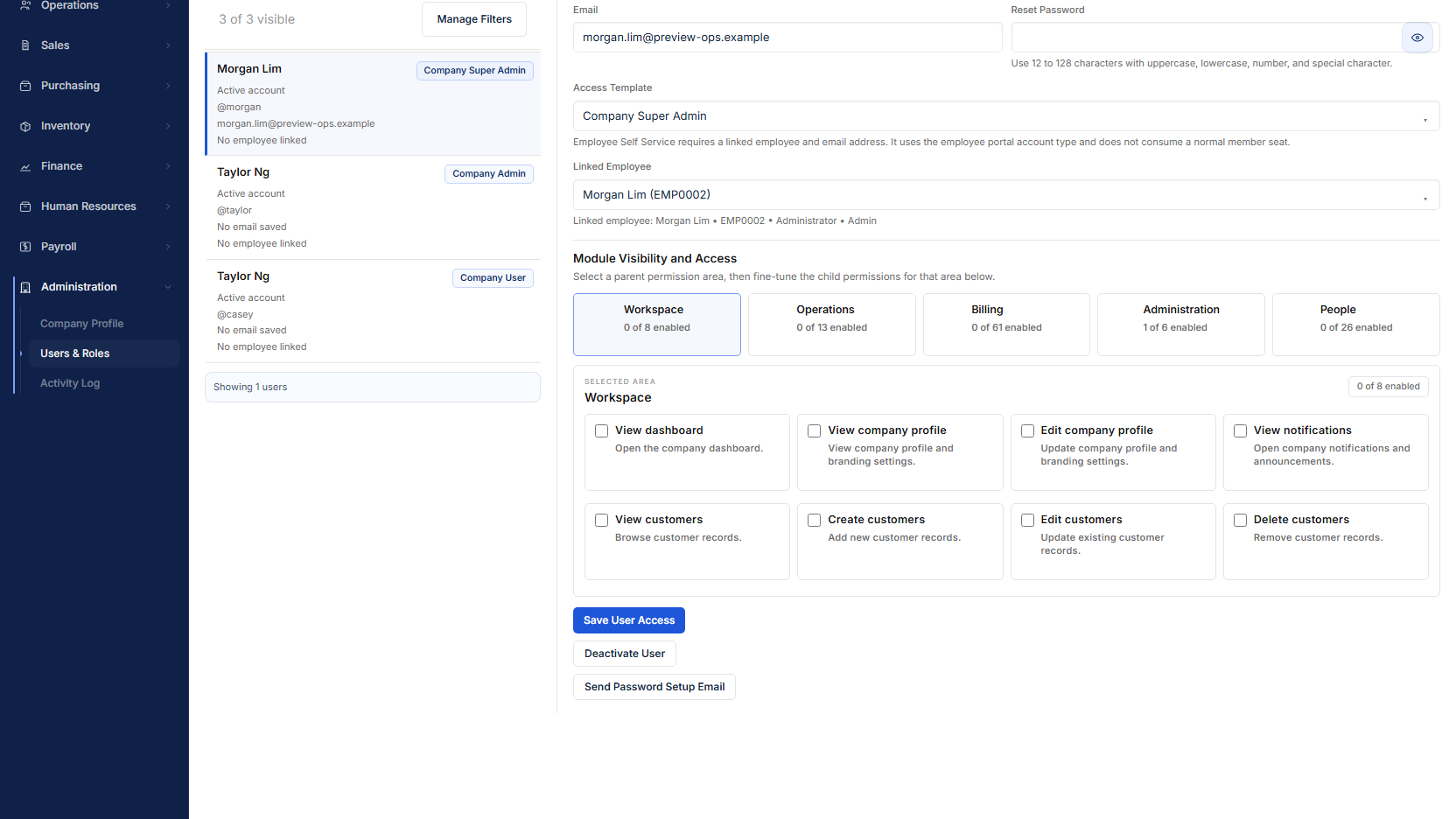Check the View customers permission

(x=602, y=520)
